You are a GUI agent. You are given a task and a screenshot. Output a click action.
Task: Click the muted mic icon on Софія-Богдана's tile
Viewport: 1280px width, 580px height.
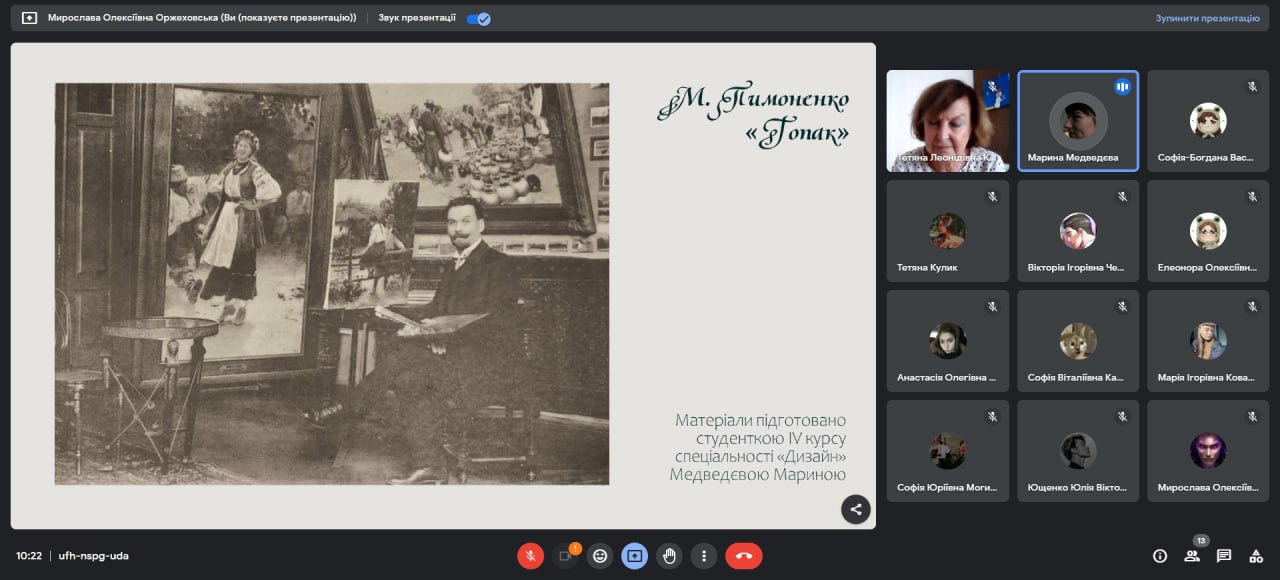1252,87
